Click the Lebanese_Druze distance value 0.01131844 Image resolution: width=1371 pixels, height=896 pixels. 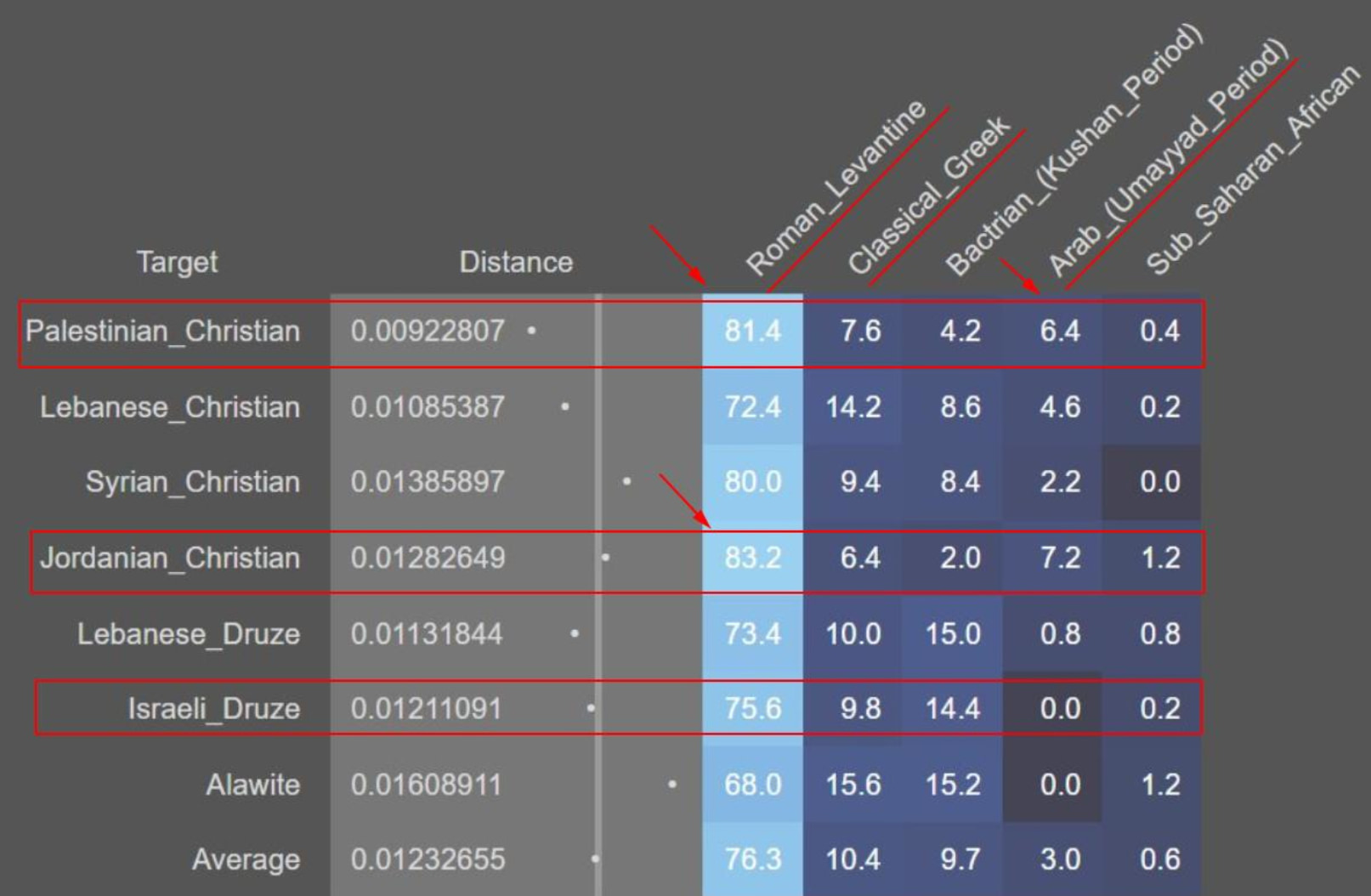427,633
